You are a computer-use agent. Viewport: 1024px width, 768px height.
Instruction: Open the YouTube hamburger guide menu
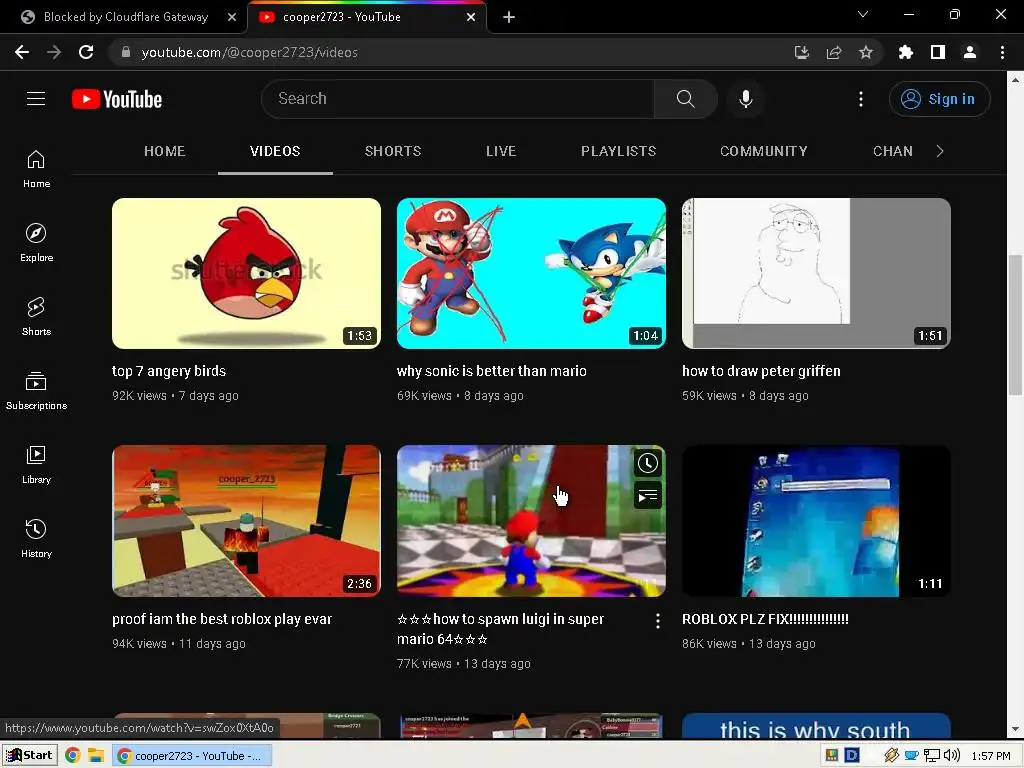coord(36,99)
